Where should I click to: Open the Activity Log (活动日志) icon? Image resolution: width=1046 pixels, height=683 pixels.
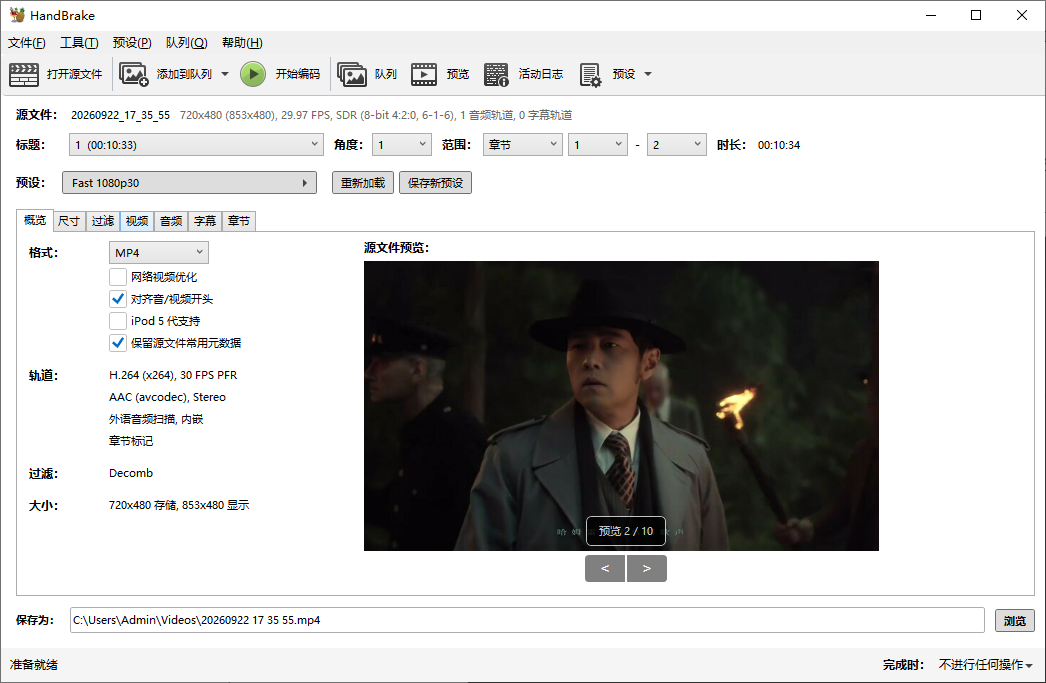[496, 74]
